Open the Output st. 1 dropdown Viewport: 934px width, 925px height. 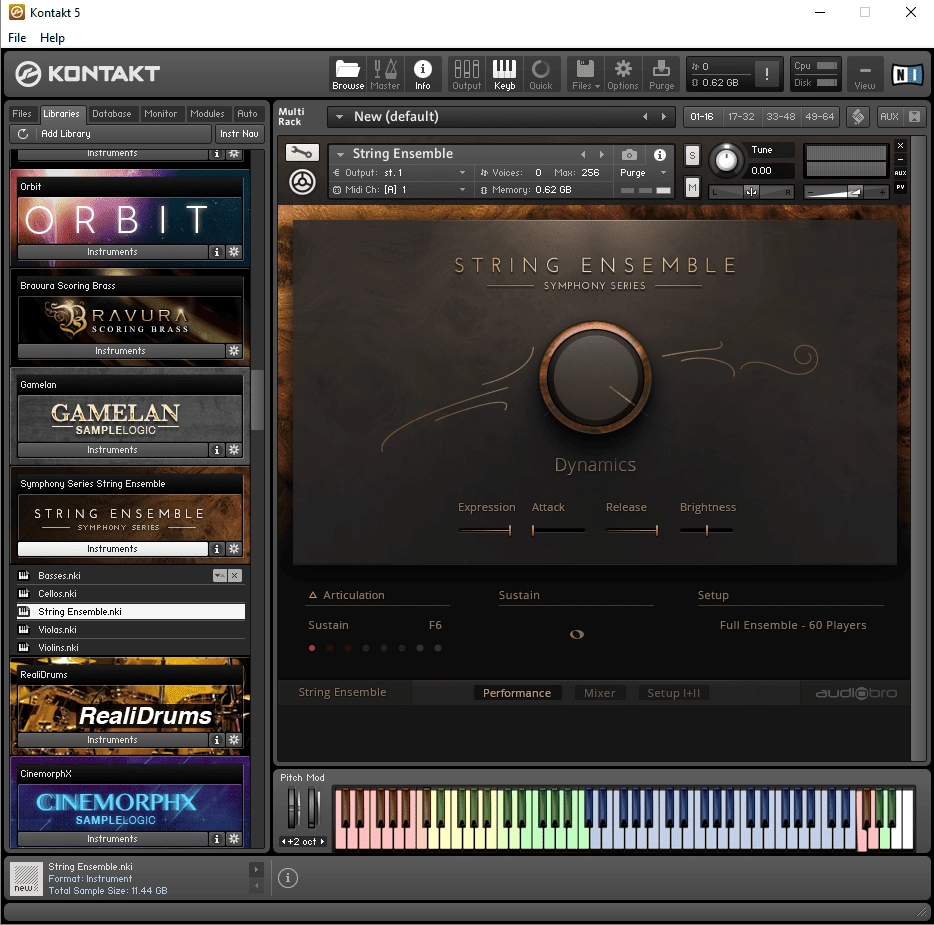tap(462, 173)
